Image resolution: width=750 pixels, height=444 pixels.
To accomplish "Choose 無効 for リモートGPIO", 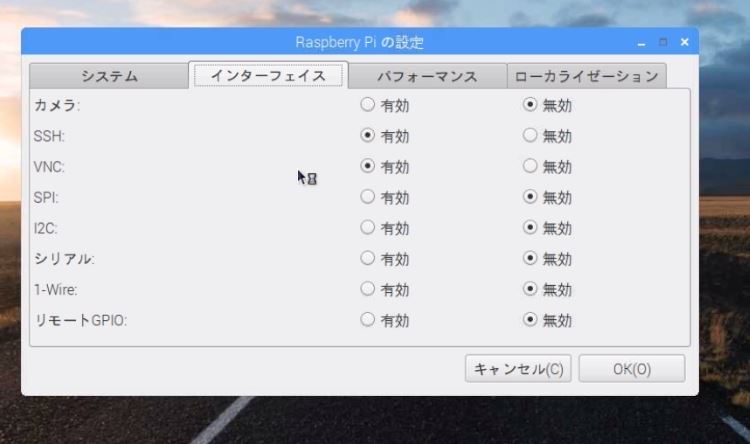I will 530,320.
